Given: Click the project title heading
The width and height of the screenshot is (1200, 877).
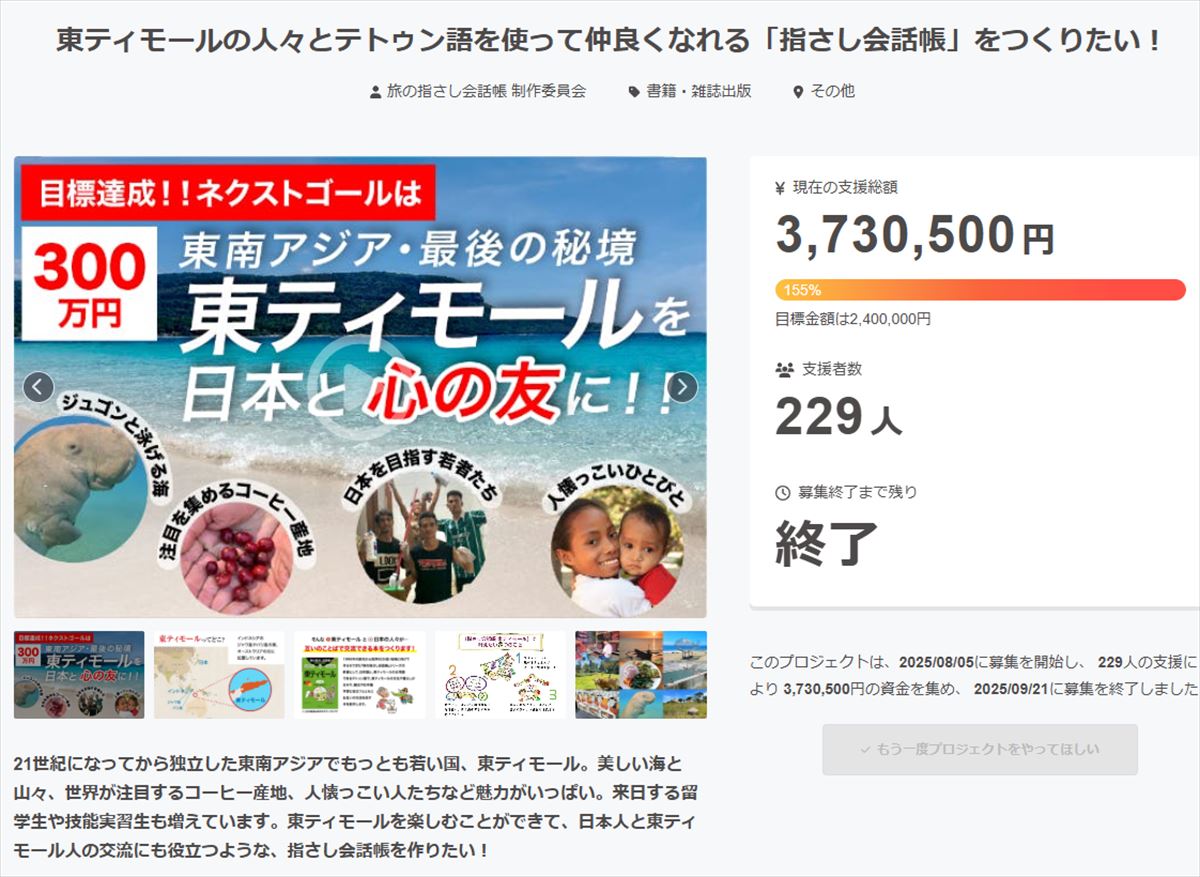Looking at the screenshot, I should pyautogui.click(x=609, y=41).
